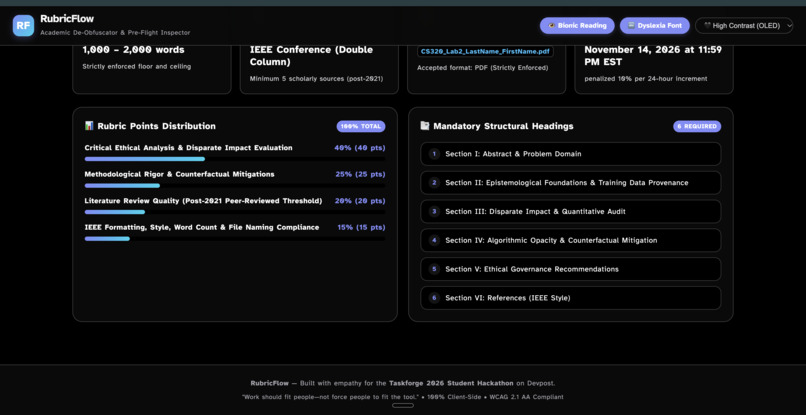Click the RubricFlow title in header
This screenshot has height=415, width=806.
point(67,19)
